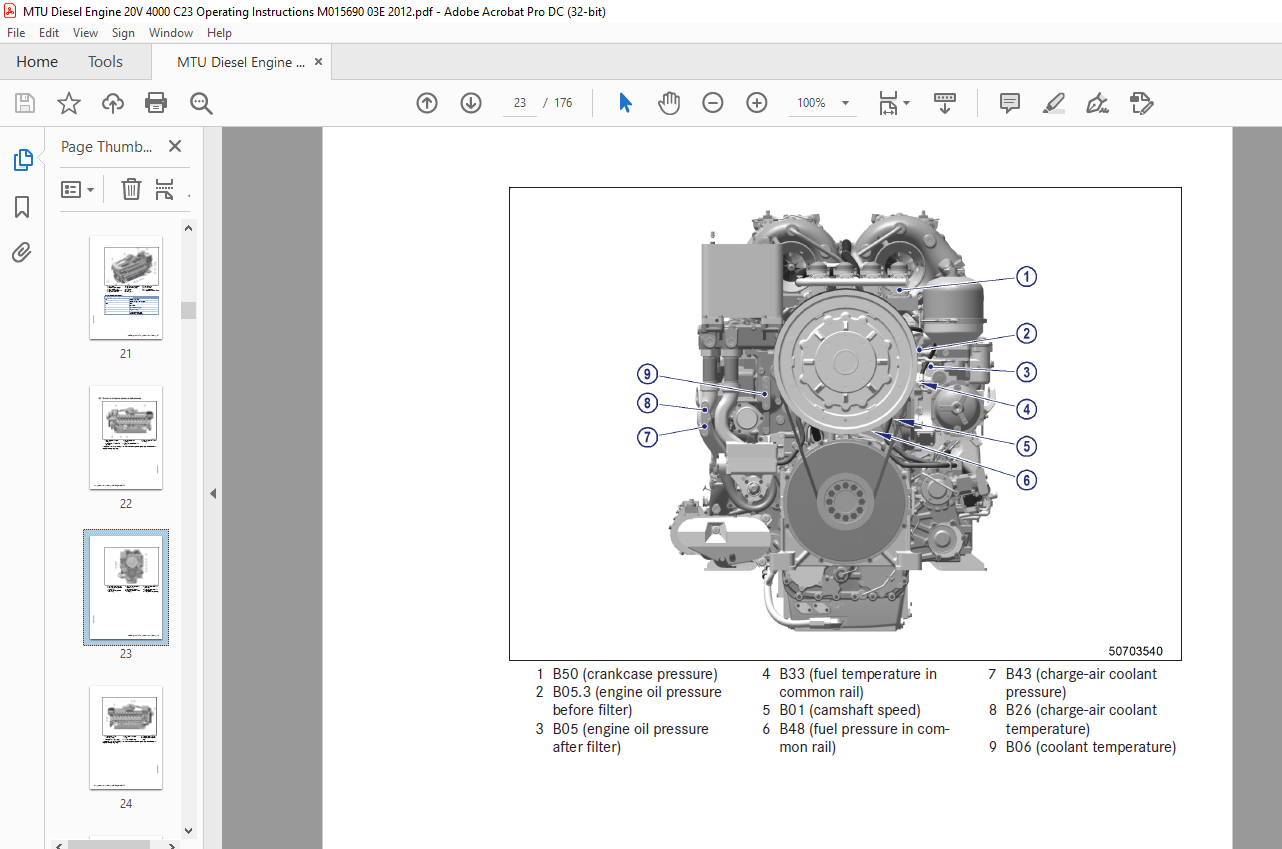Open the sign document tool
The height and width of the screenshot is (849, 1282).
click(1097, 103)
